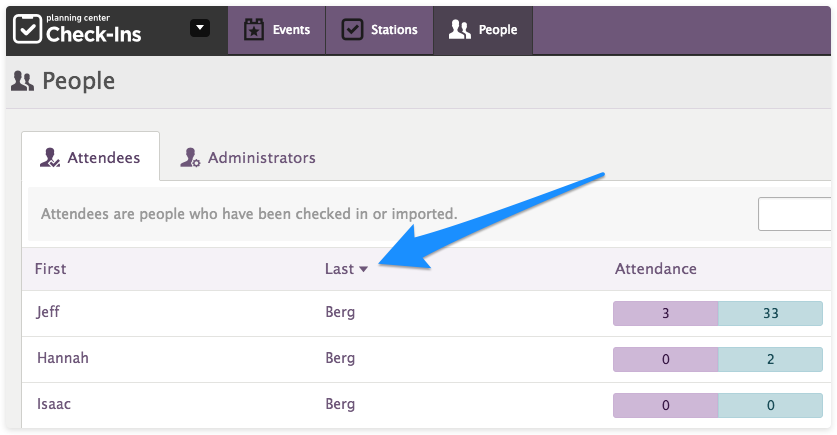Switch to the Administrators tab
837x435 pixels.
(x=247, y=158)
